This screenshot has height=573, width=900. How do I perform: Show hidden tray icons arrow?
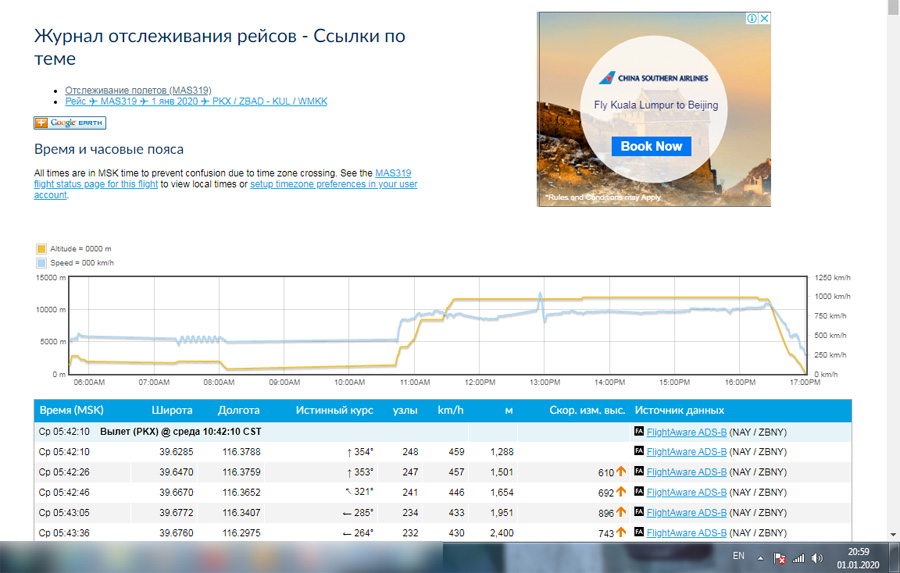(761, 557)
